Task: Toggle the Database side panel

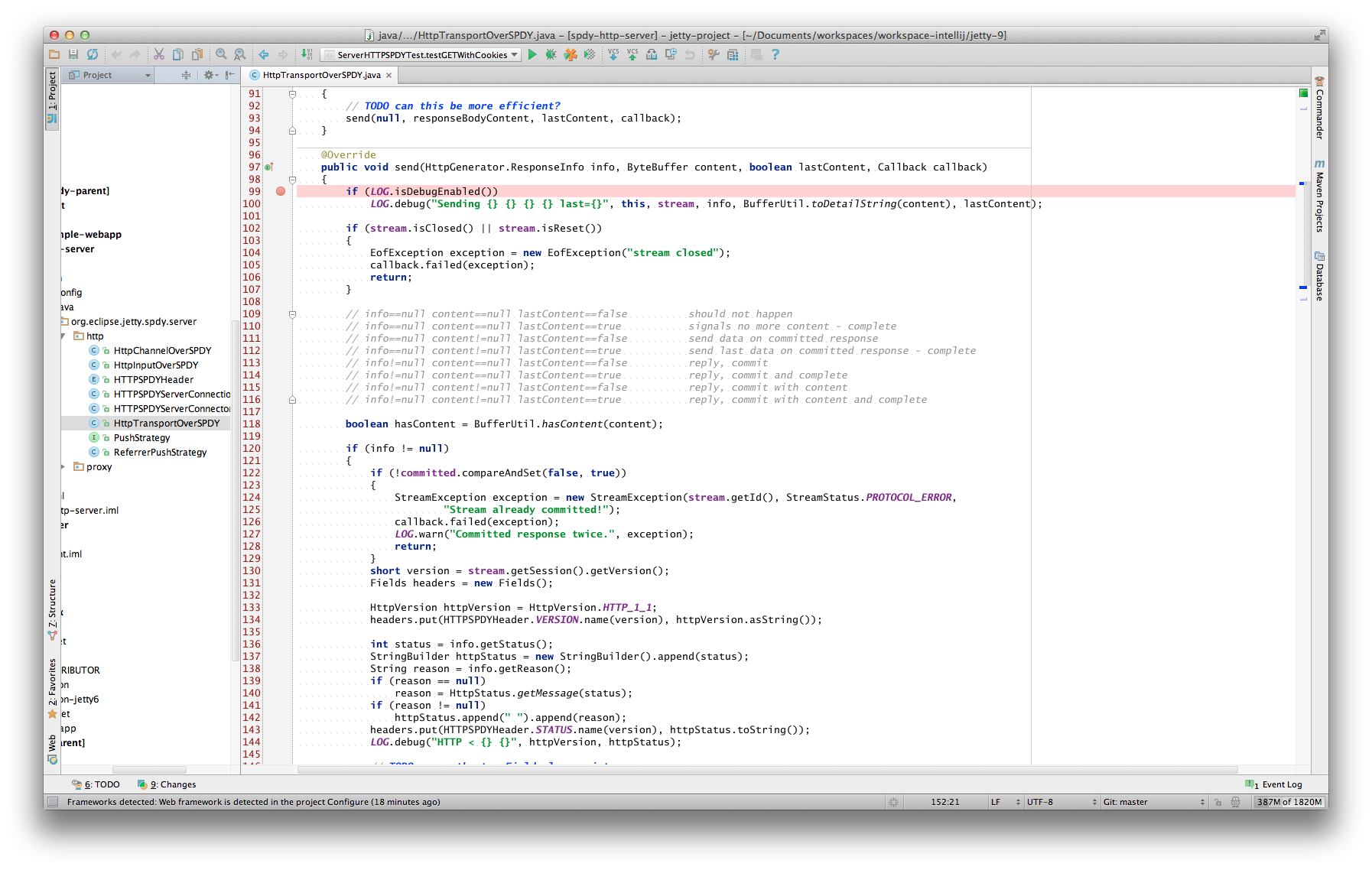Action: pos(1319,276)
